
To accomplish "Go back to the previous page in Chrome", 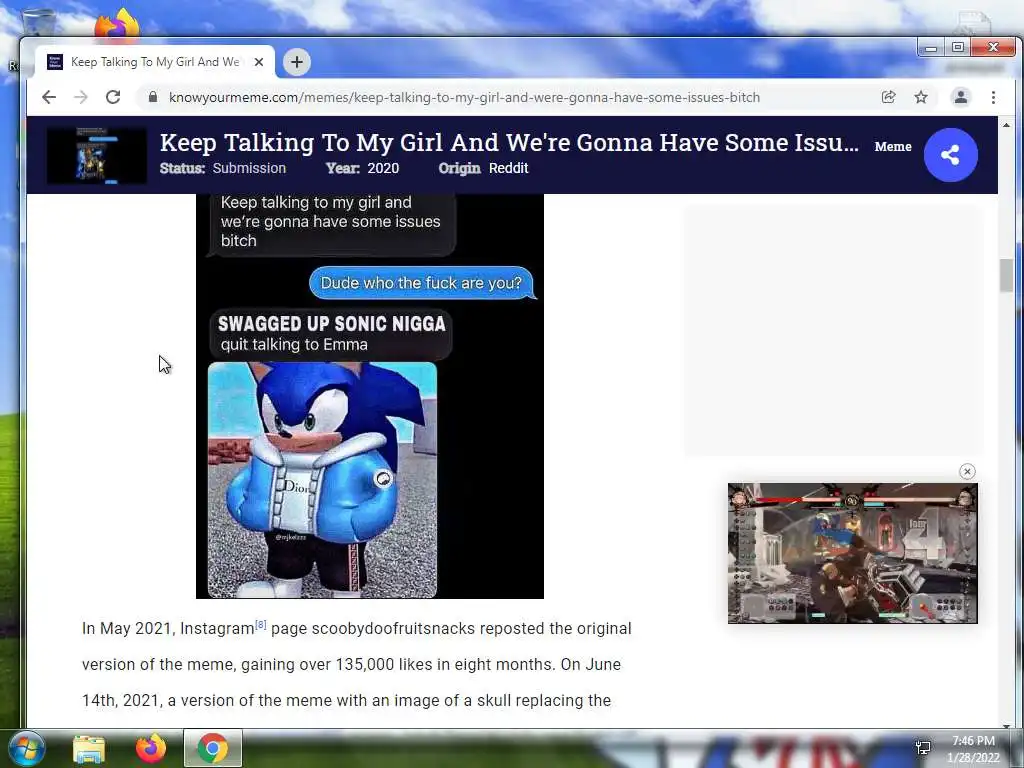I will [49, 97].
